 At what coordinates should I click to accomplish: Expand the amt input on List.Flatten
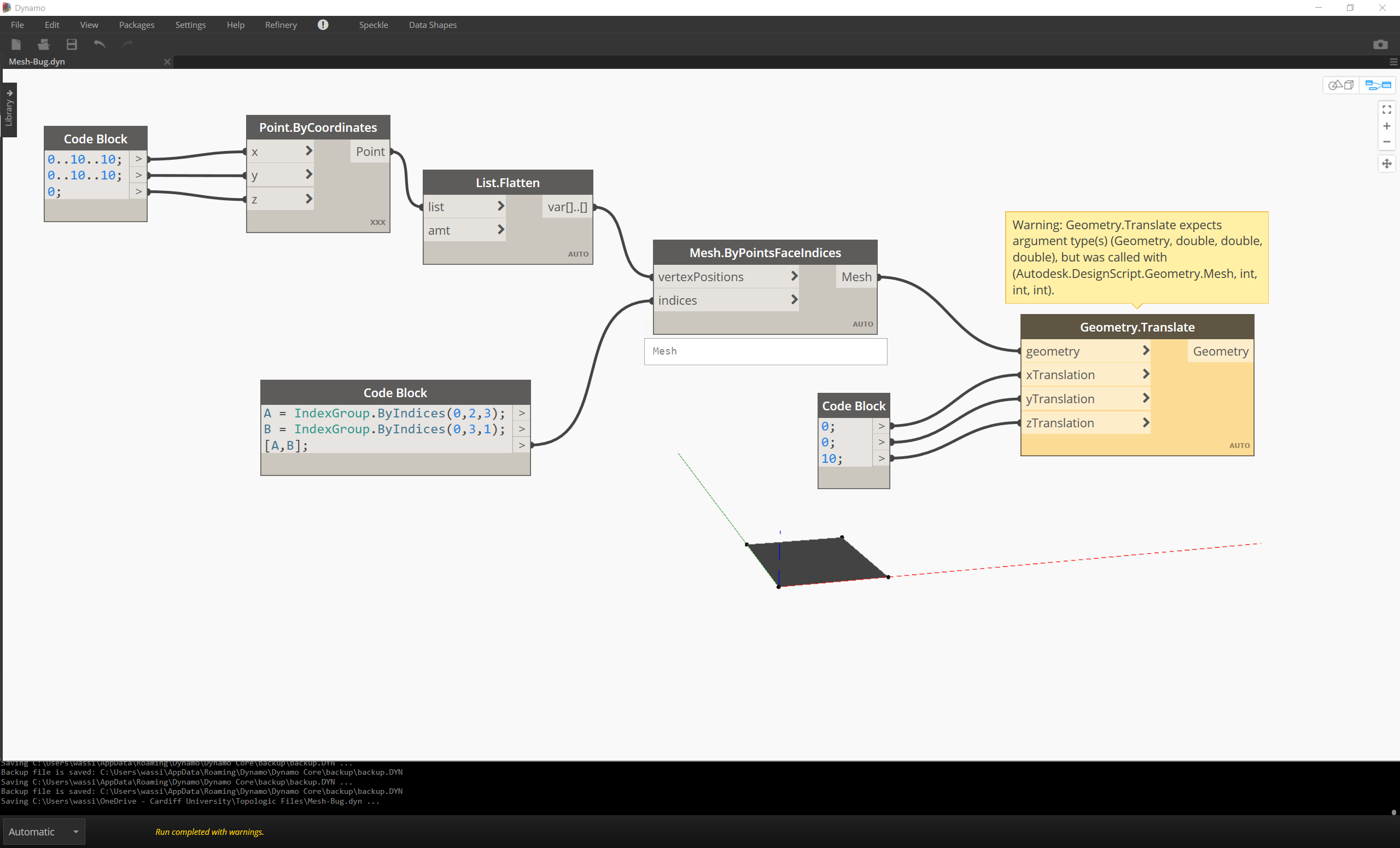(500, 230)
